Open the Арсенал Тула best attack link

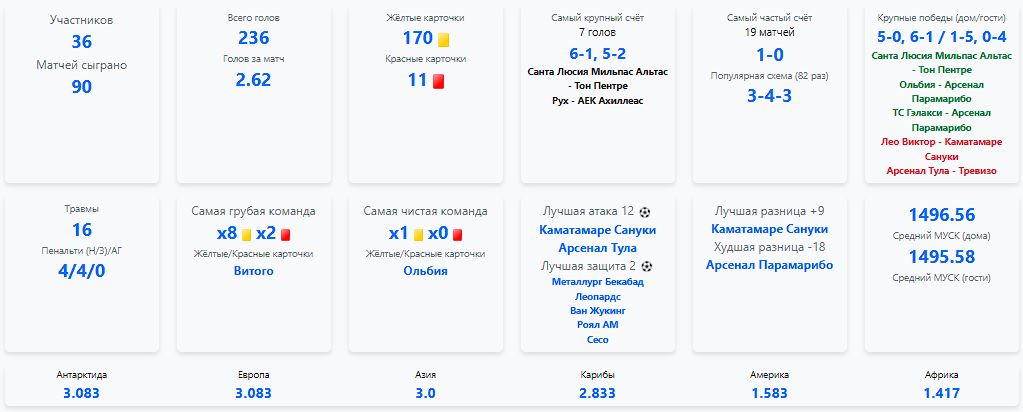click(x=598, y=248)
